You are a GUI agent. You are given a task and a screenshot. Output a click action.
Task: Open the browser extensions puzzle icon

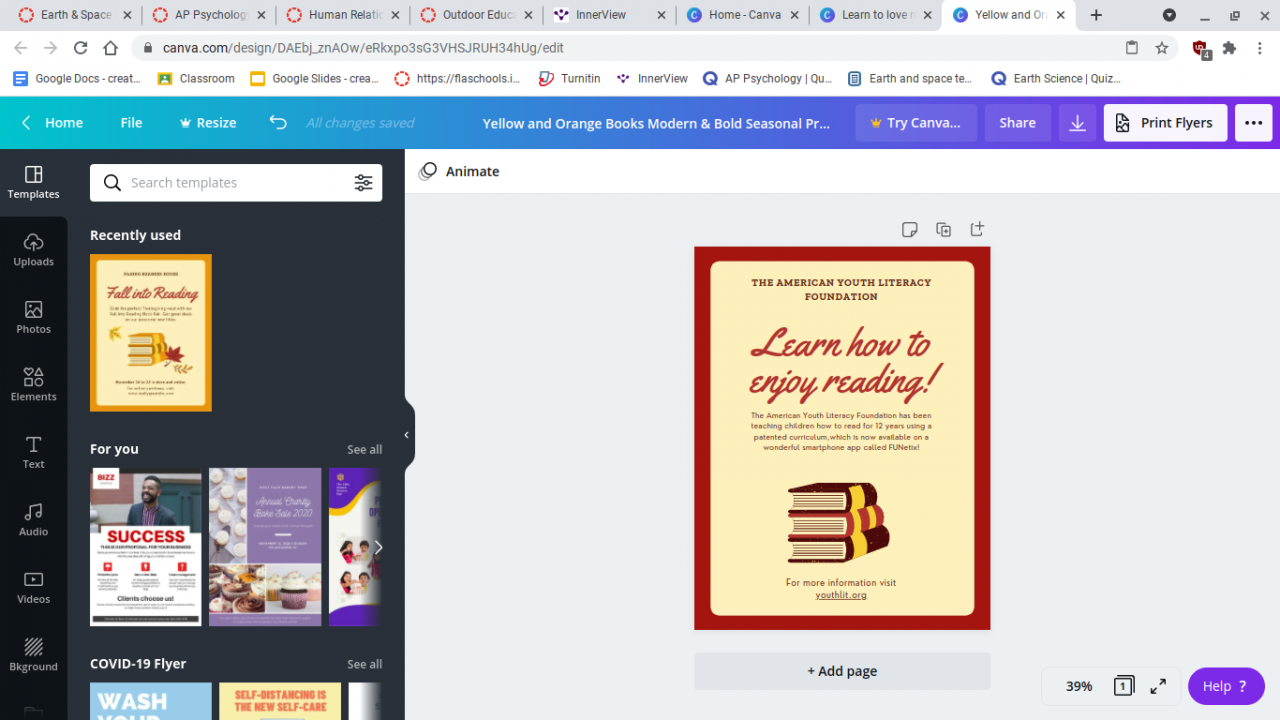[x=1230, y=48]
